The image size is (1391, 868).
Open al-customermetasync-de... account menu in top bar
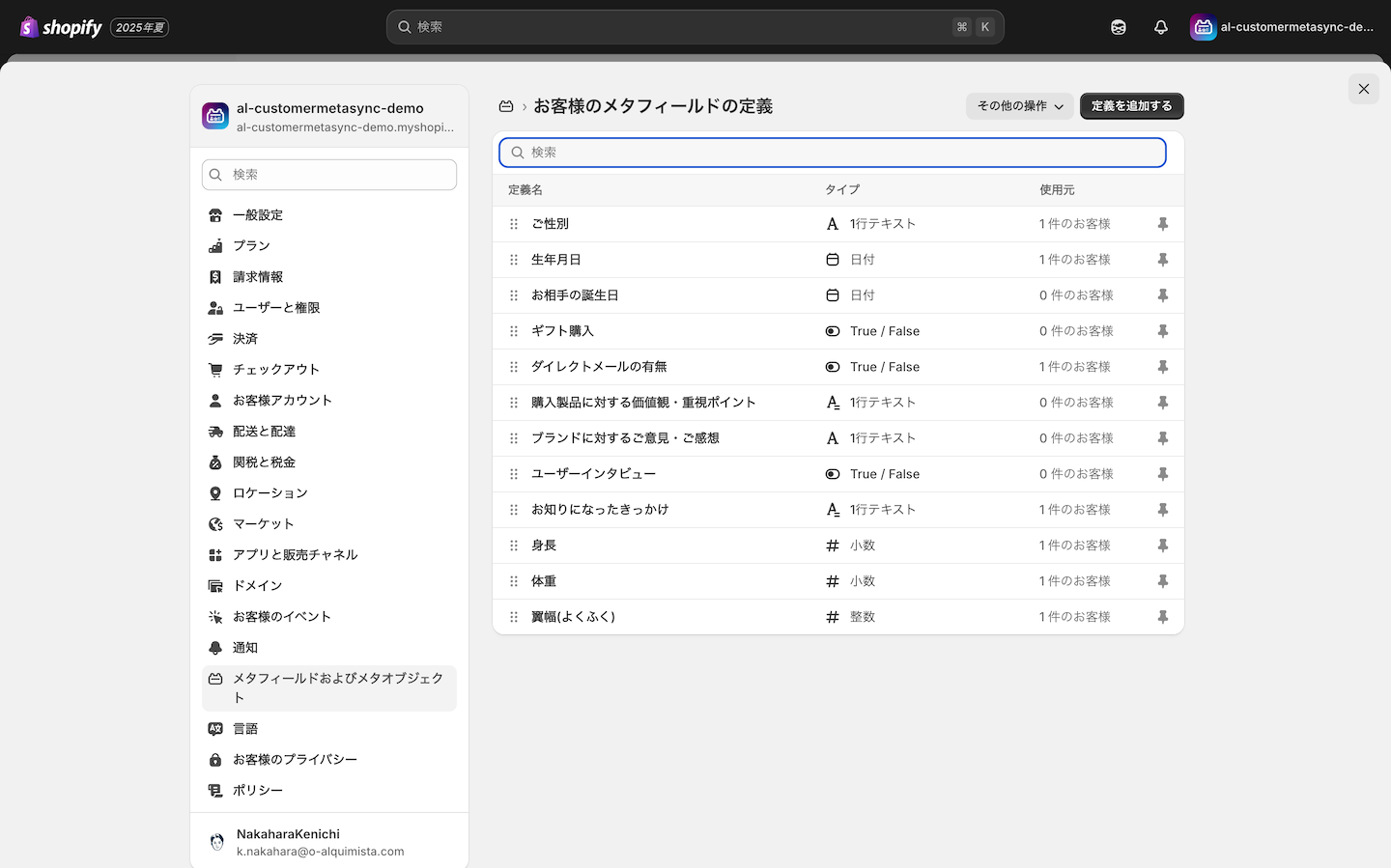[x=1282, y=27]
